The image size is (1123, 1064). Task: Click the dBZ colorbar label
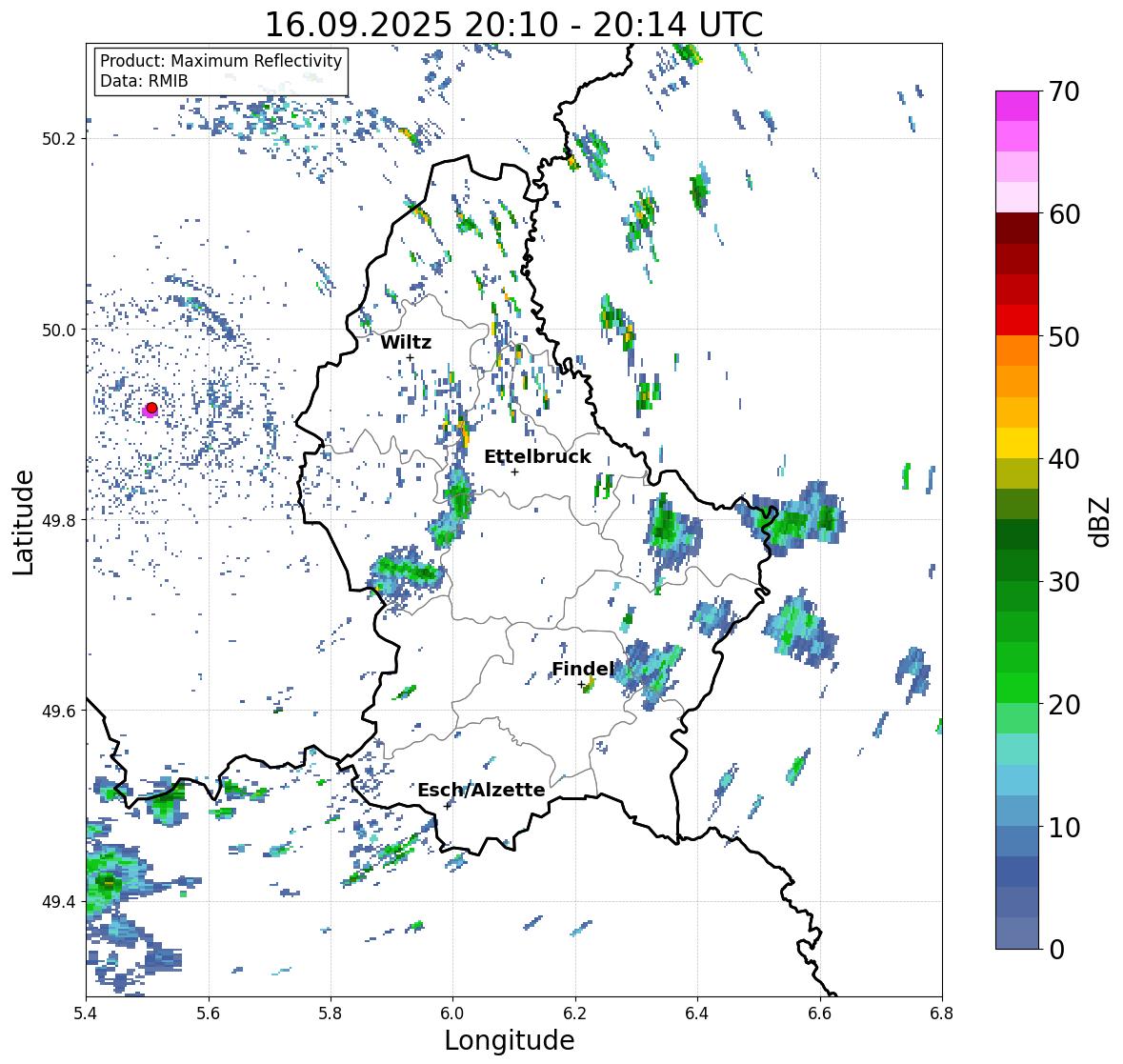tap(1101, 521)
